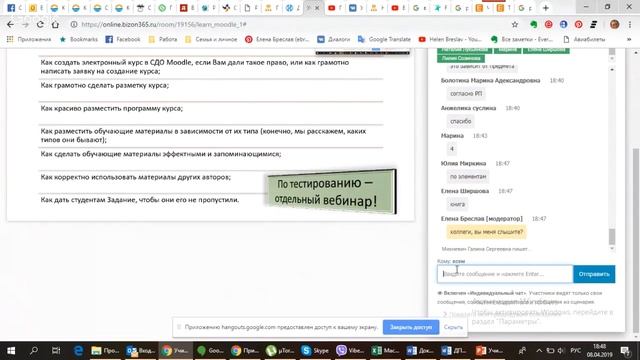Go back in browser history

click(x=10, y=24)
